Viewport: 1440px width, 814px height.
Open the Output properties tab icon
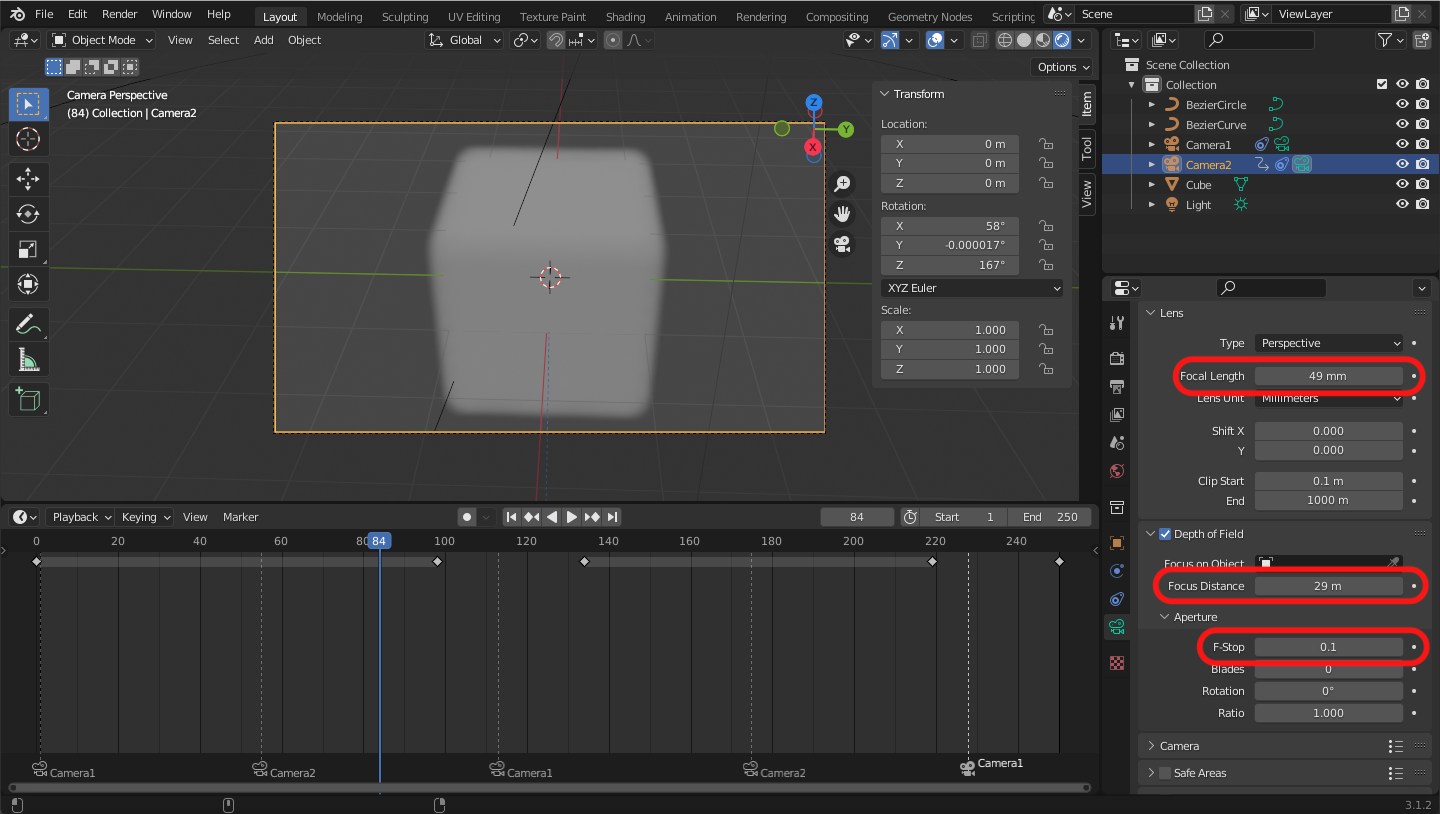click(1117, 386)
